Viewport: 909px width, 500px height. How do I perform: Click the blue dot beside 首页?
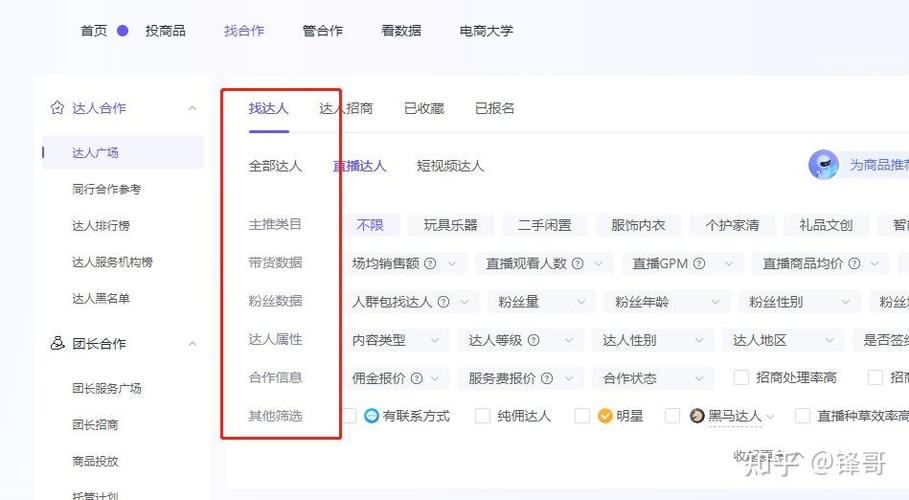pyautogui.click(x=122, y=31)
